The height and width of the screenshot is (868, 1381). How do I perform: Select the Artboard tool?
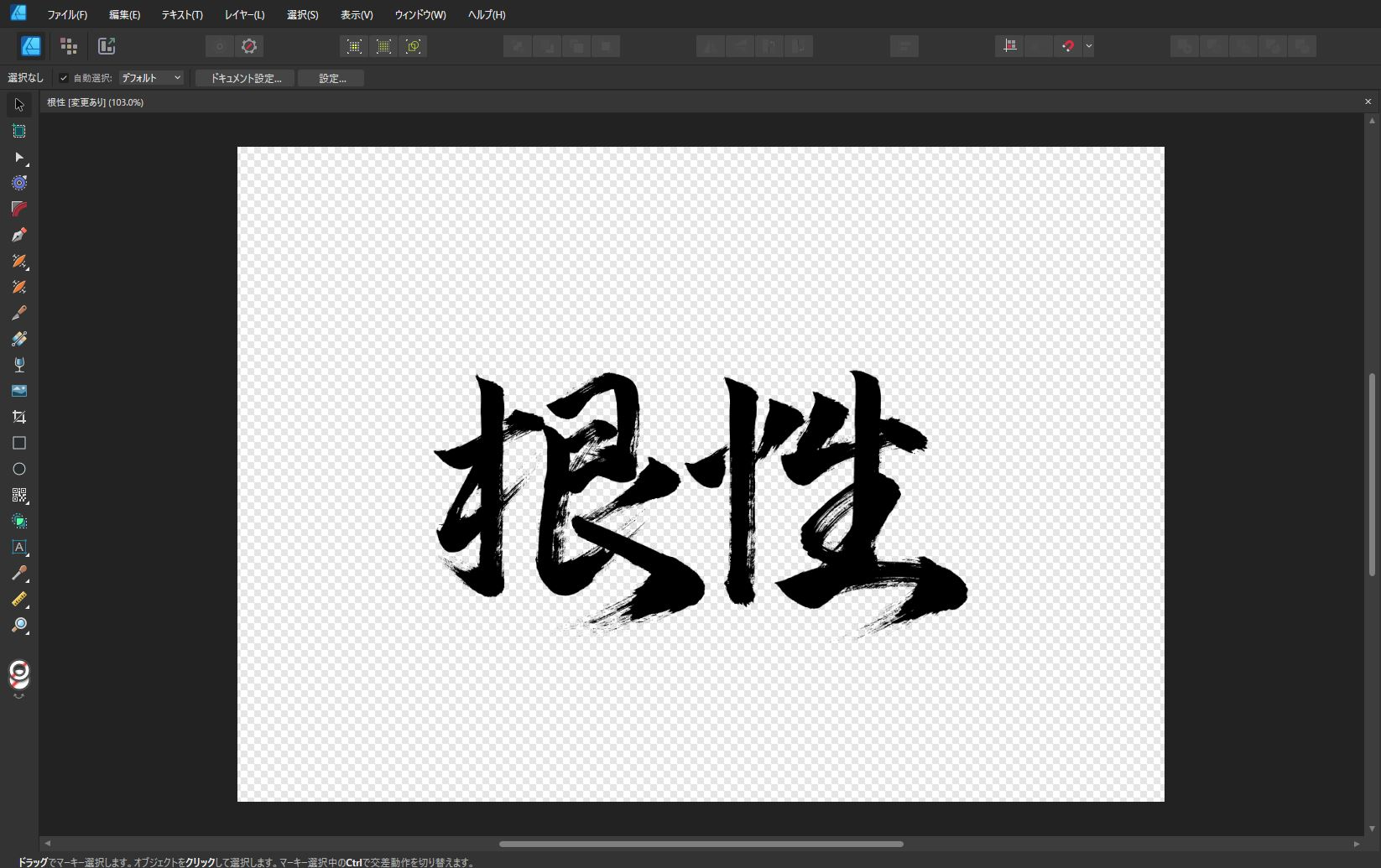(18, 131)
